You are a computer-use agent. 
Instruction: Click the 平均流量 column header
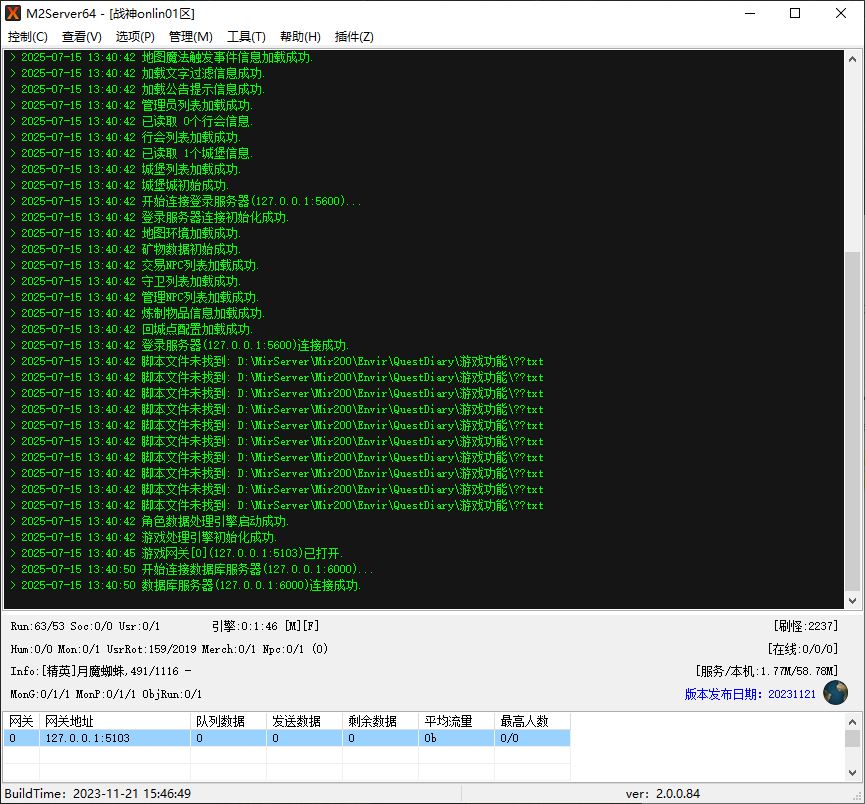tap(457, 721)
